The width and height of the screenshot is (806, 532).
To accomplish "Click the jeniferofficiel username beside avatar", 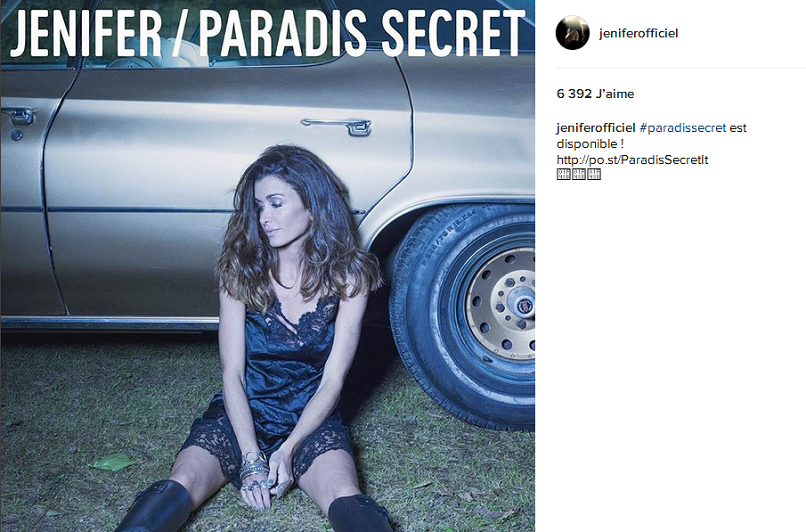I will [638, 33].
